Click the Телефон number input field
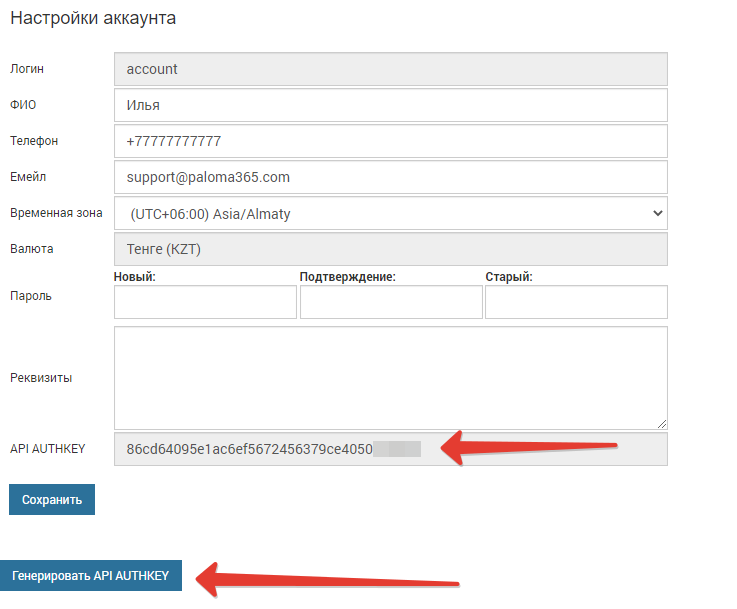The width and height of the screenshot is (737, 609). (390, 141)
